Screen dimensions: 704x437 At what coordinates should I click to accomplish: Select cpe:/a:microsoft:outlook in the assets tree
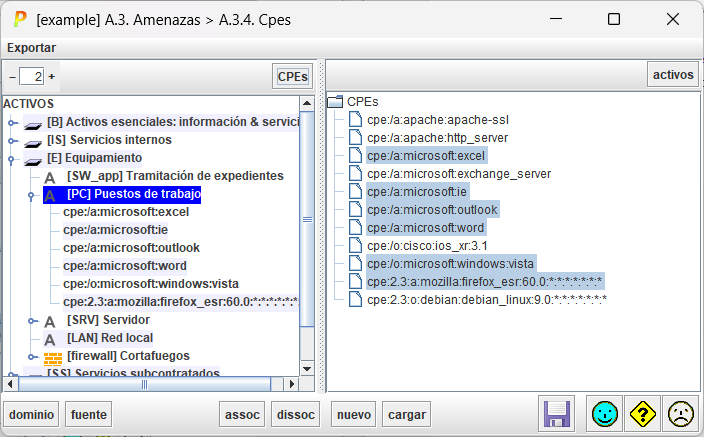(131, 248)
